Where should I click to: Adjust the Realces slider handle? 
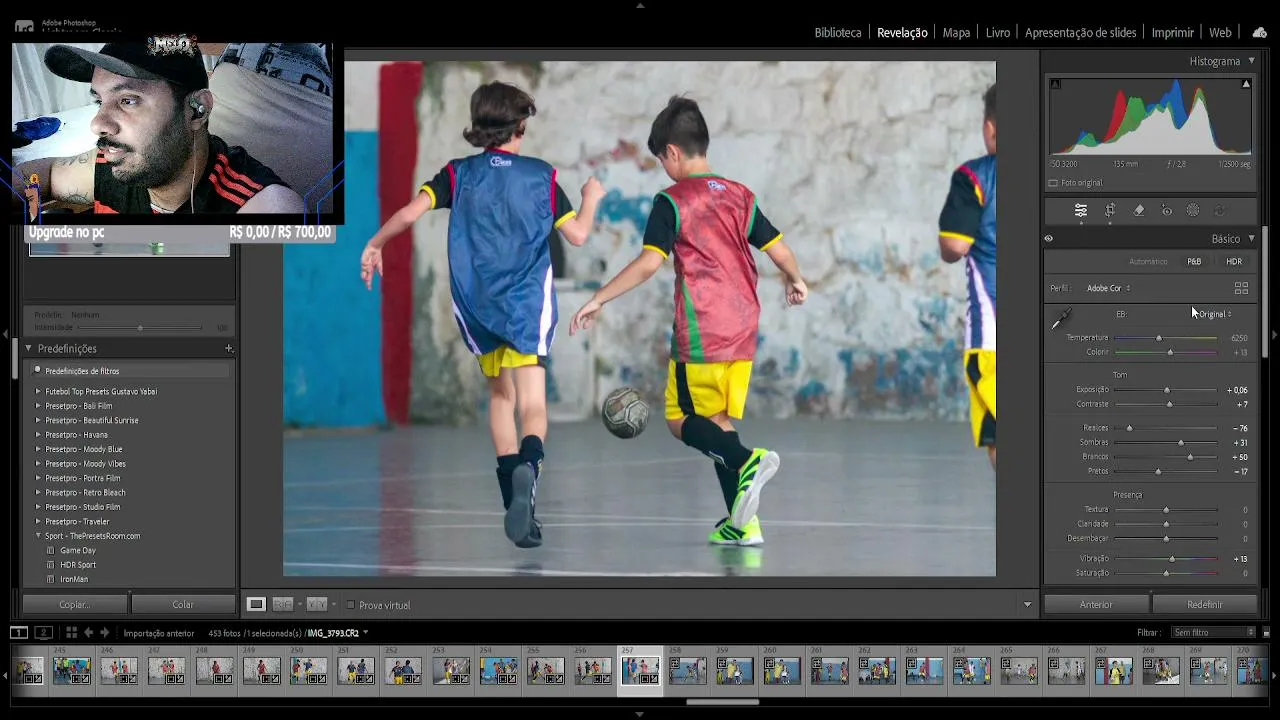click(1129, 428)
